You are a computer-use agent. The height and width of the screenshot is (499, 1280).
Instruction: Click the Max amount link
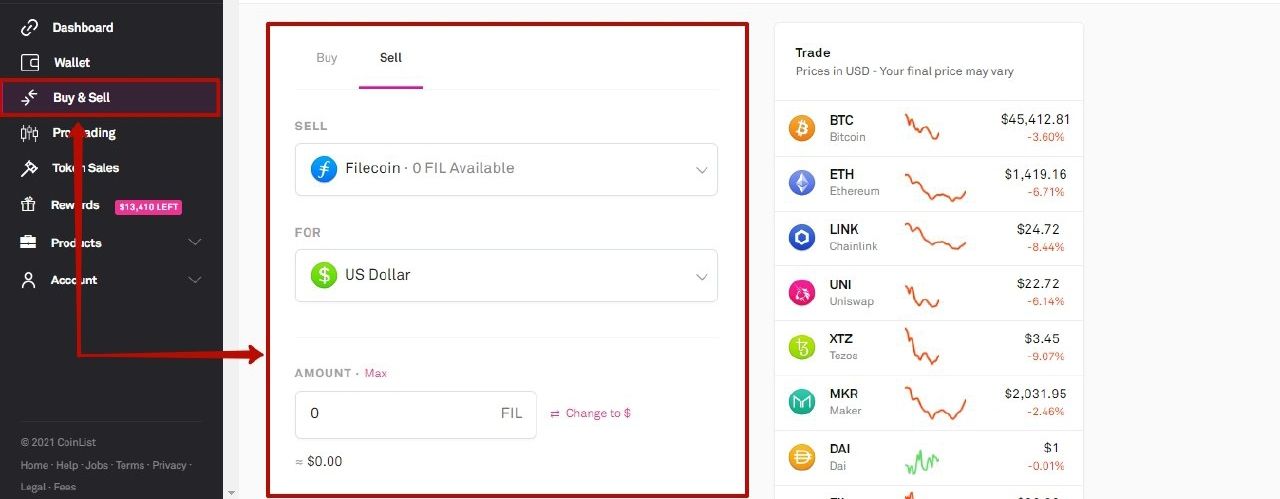click(375, 373)
